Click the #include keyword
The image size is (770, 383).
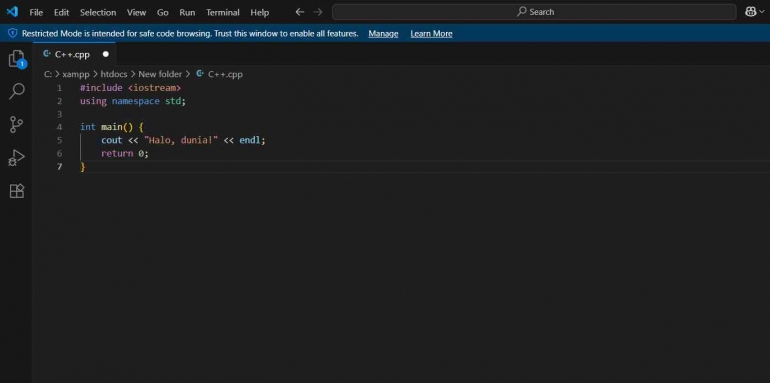click(x=101, y=88)
